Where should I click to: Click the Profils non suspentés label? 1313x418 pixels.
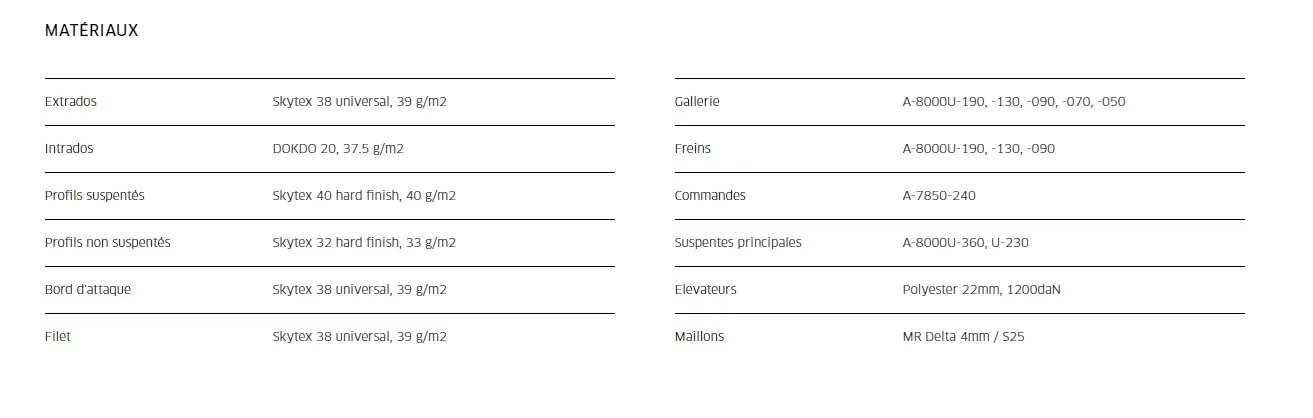click(108, 243)
